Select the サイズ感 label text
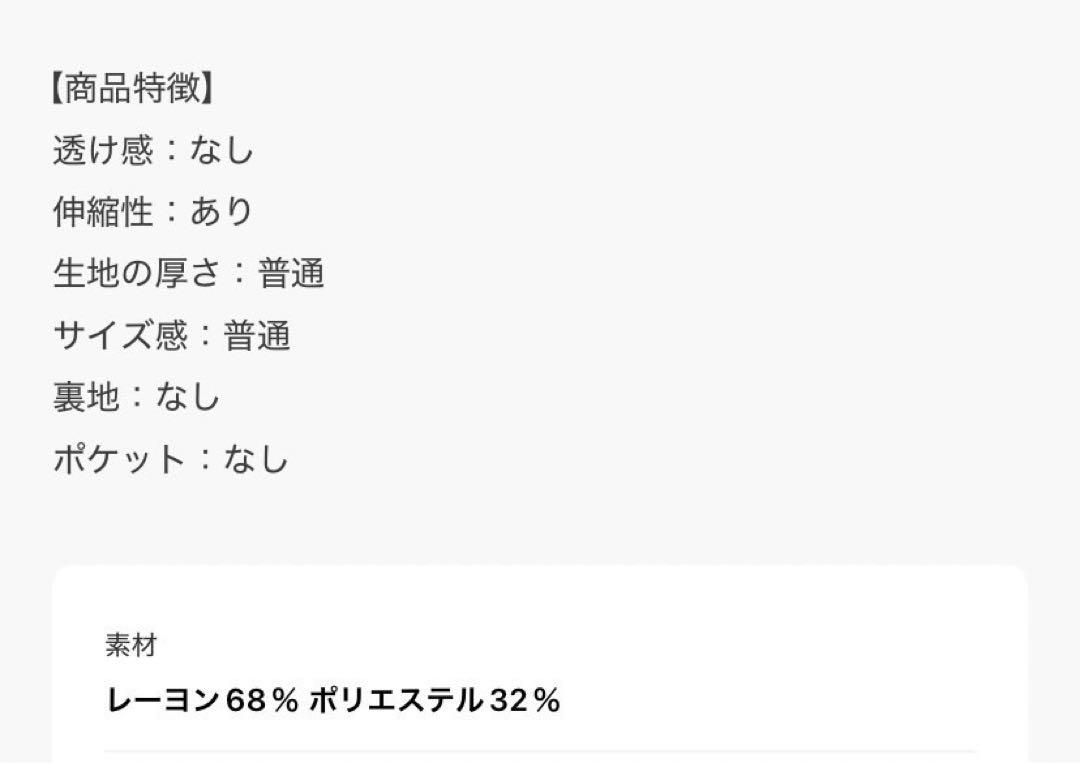The height and width of the screenshot is (764, 1080). [x=120, y=335]
